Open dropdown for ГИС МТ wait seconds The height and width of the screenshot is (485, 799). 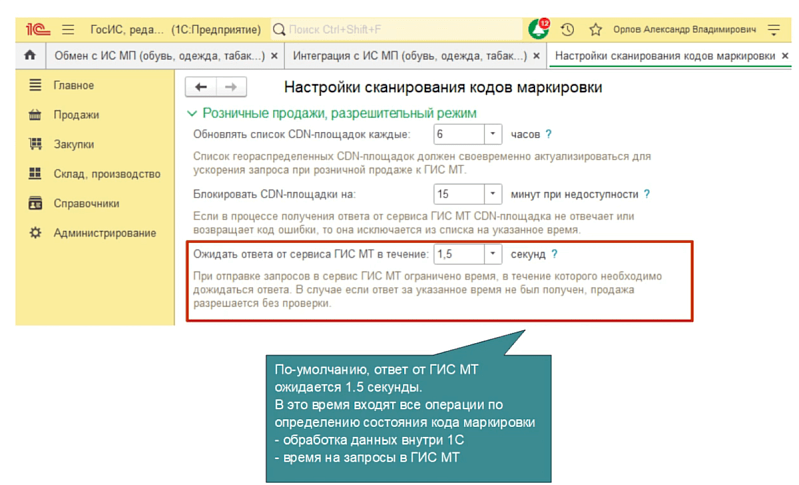click(493, 254)
